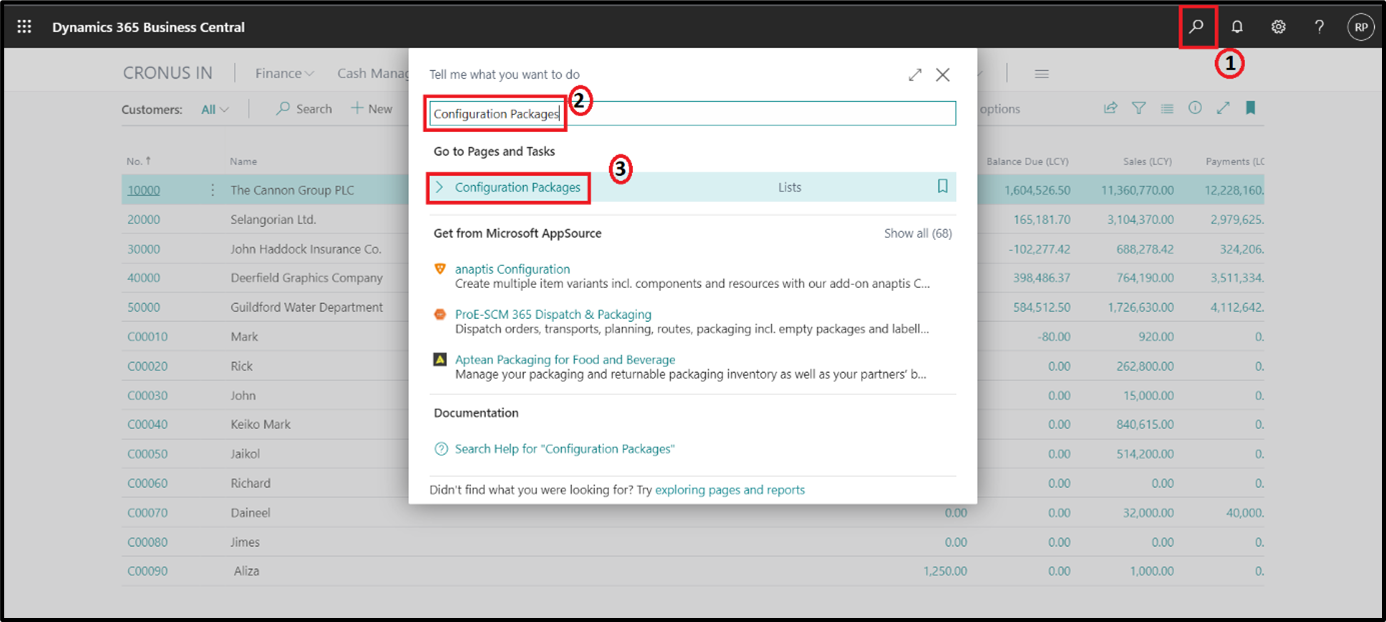Screen dimensions: 1386x622
Task: Sort by the No. column header
Action: coord(138,161)
